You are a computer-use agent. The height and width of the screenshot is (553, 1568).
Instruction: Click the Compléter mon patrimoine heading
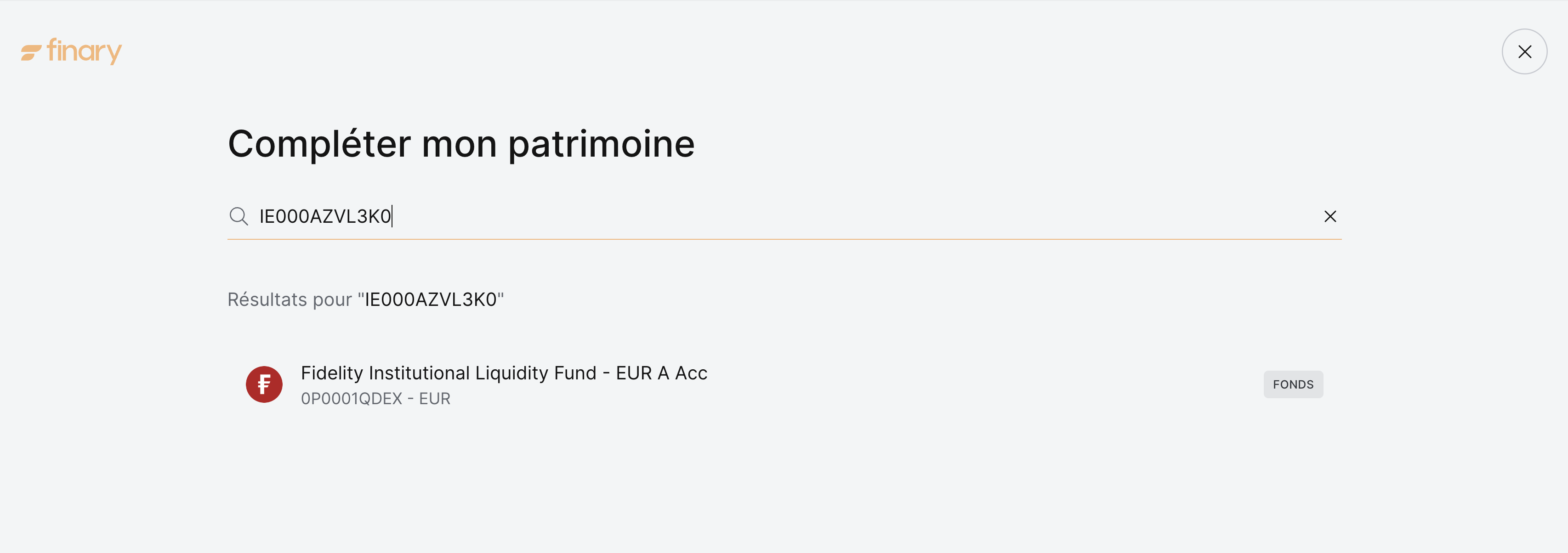(x=461, y=144)
